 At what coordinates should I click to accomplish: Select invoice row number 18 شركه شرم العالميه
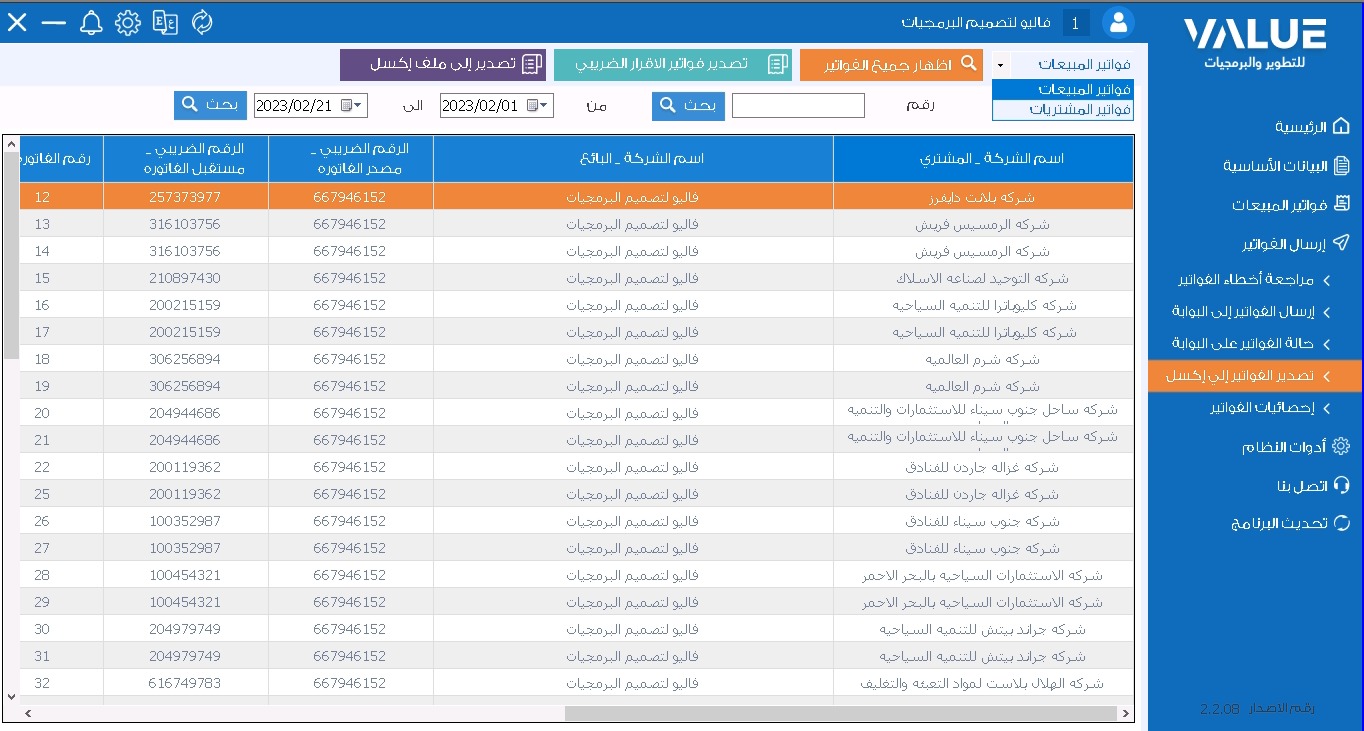[x=576, y=359]
